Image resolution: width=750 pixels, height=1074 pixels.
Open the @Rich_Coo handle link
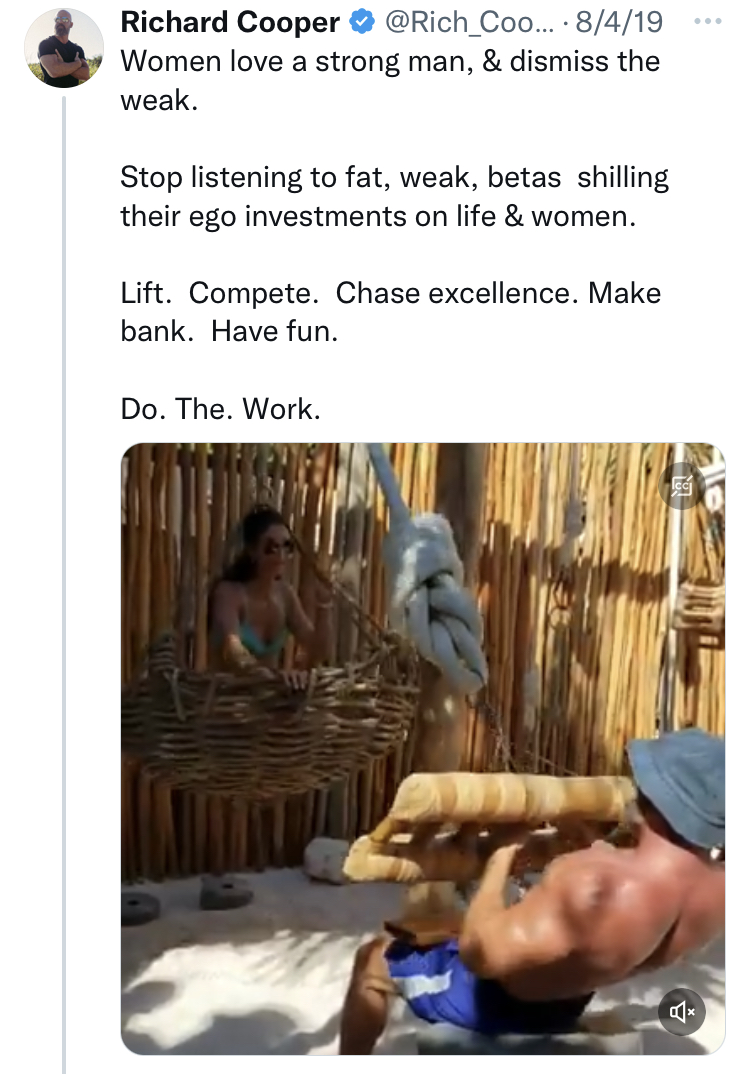463,21
